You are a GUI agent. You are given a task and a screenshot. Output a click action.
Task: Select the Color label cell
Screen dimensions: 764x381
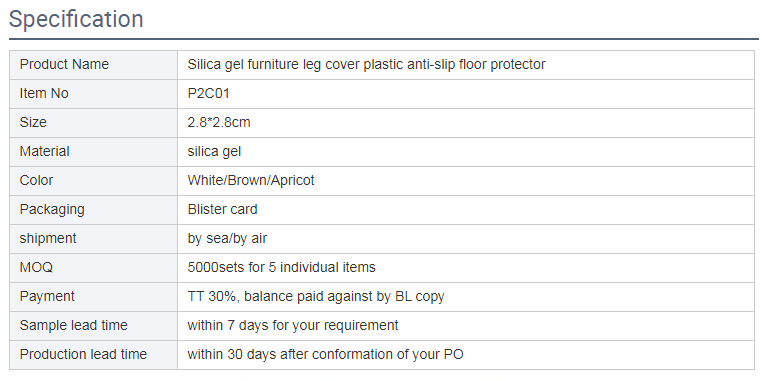pos(94,181)
